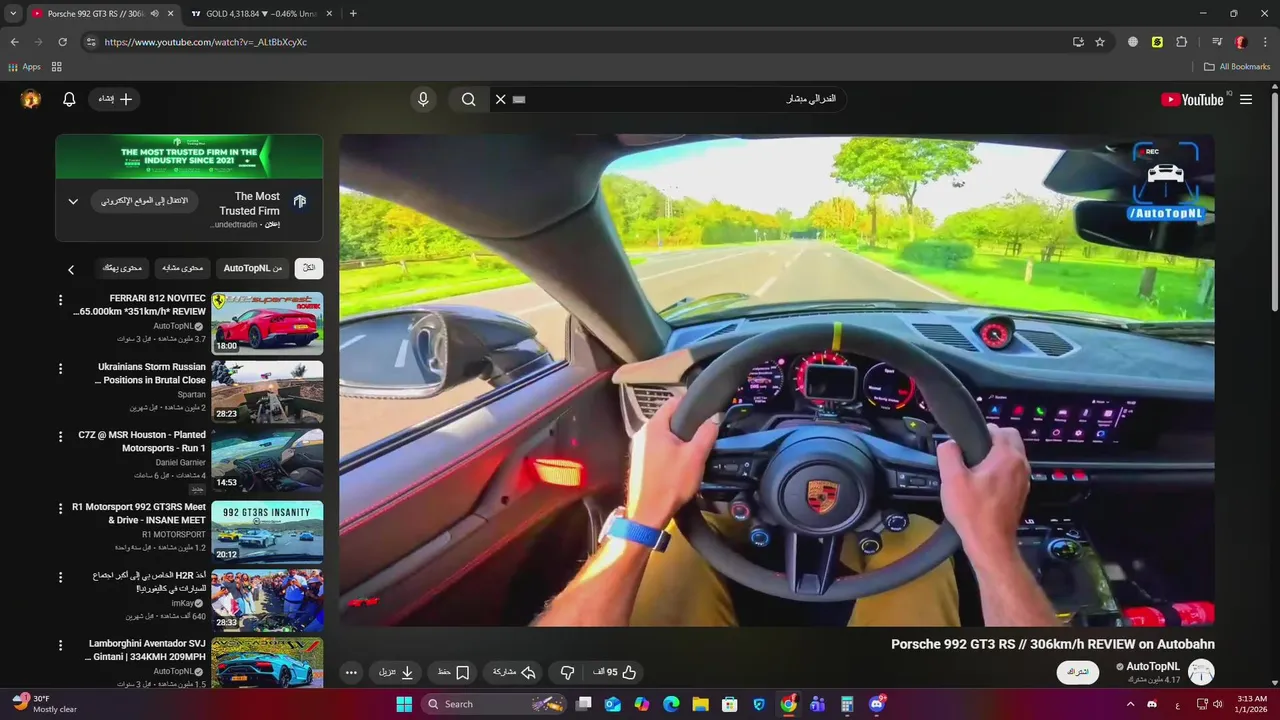Image resolution: width=1280 pixels, height=720 pixels.
Task: Open Lamborghini Aventador SVJ video title
Action: pos(147,650)
